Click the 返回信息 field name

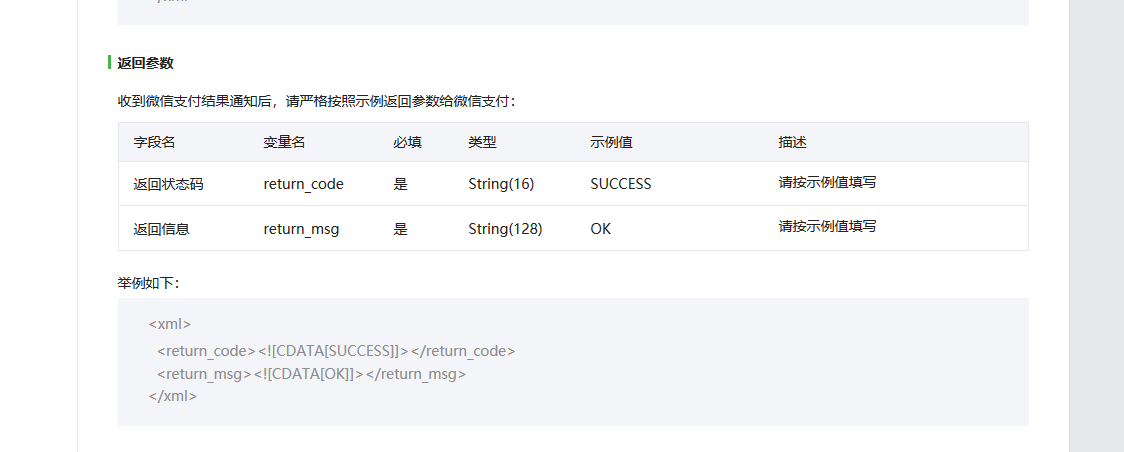161,229
